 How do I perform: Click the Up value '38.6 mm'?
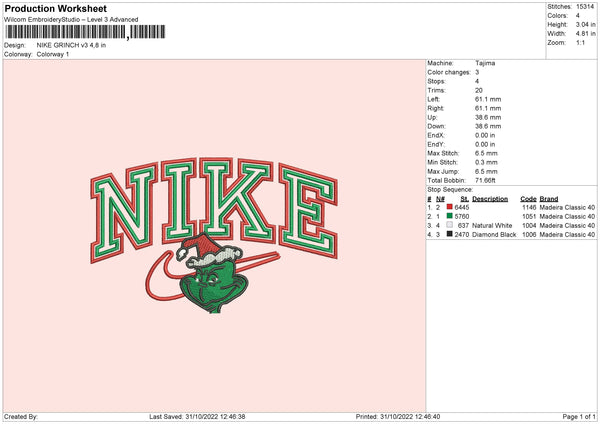pyautogui.click(x=488, y=117)
